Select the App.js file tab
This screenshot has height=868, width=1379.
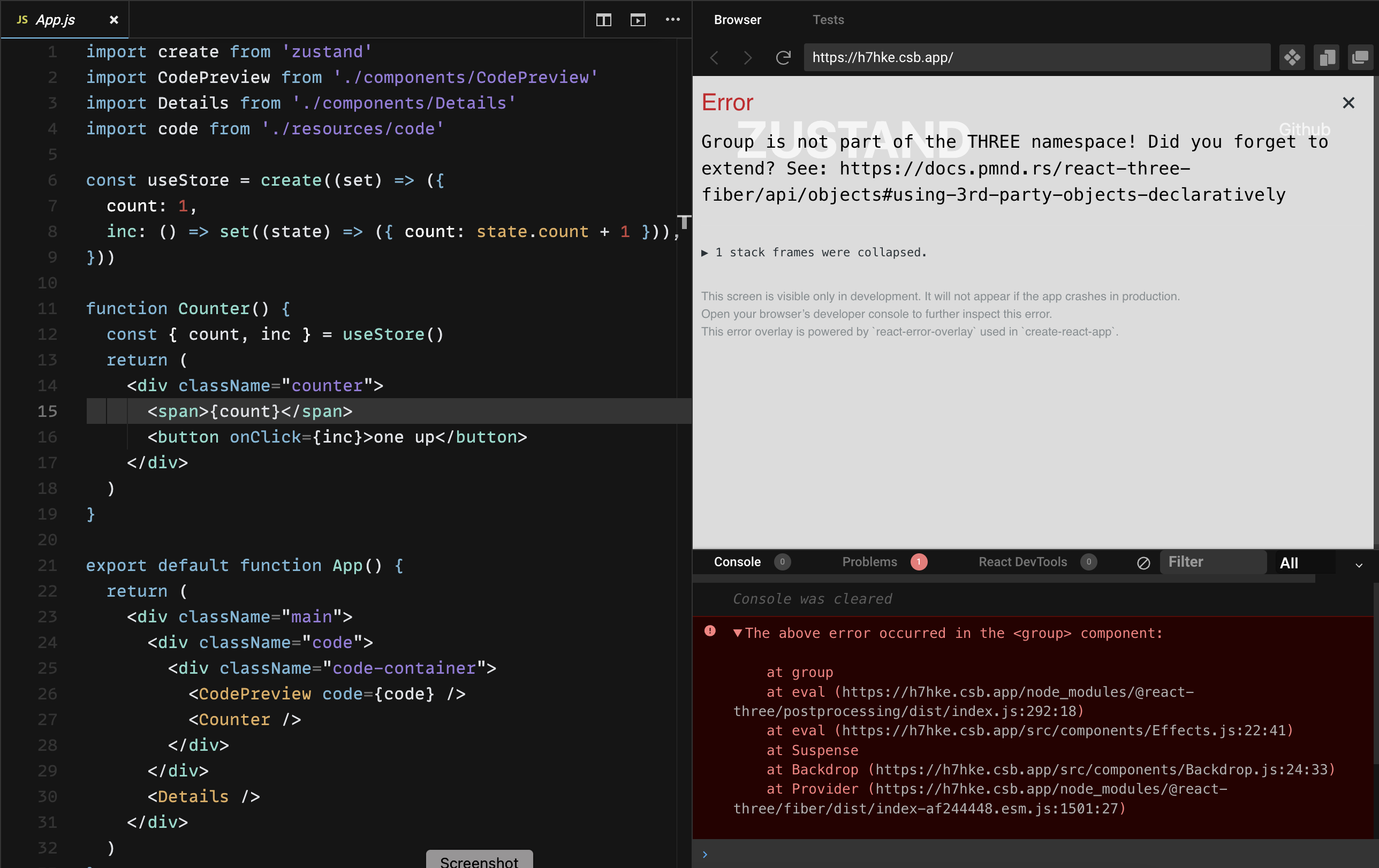click(65, 20)
